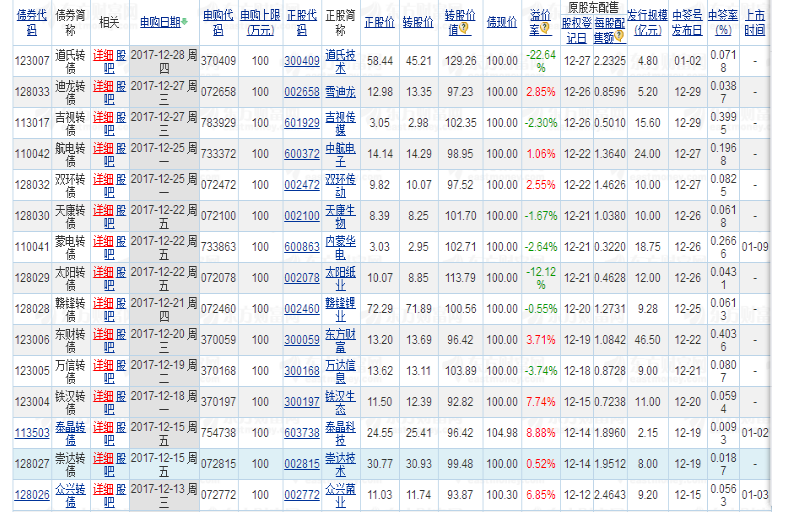Open the 内蒙华电 stock name link
Screen dimensions: 793x529
click(340, 247)
